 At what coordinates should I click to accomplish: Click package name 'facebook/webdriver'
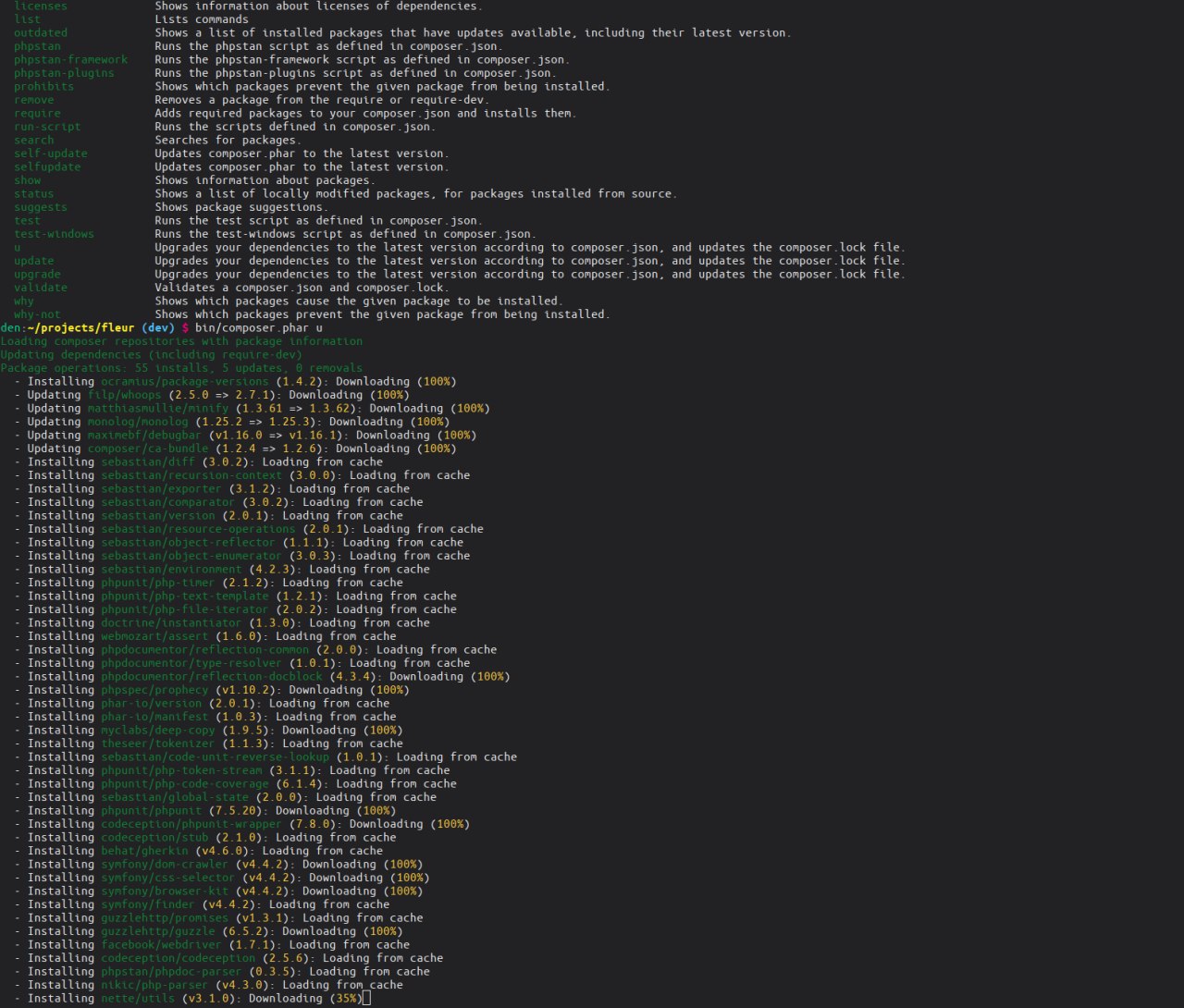coord(161,945)
